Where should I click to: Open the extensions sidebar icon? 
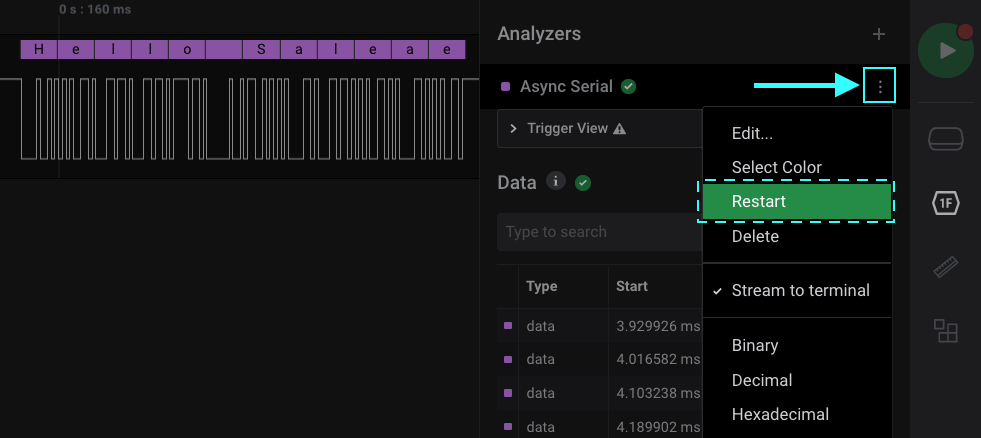(x=945, y=331)
